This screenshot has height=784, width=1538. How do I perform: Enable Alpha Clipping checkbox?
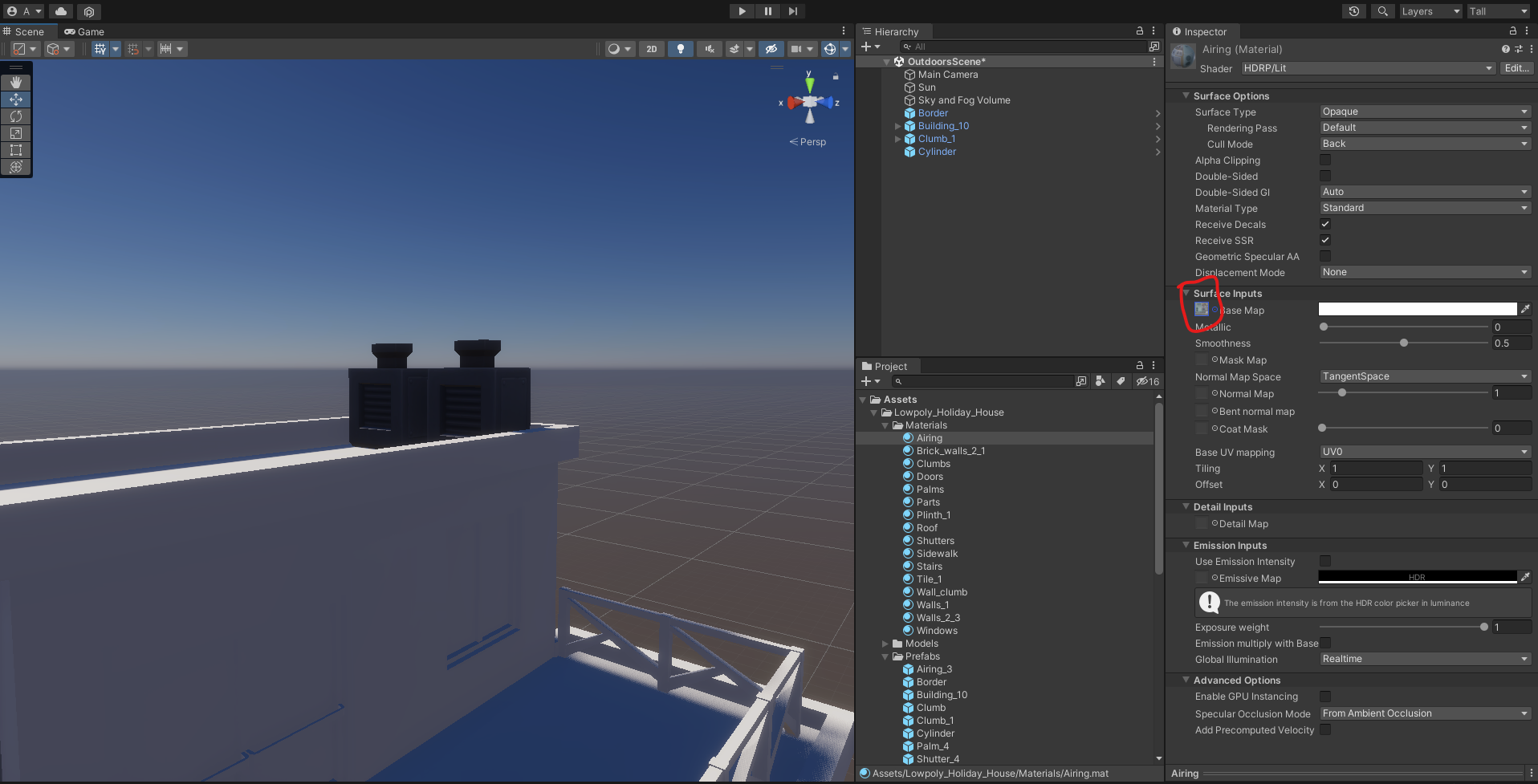(1325, 160)
